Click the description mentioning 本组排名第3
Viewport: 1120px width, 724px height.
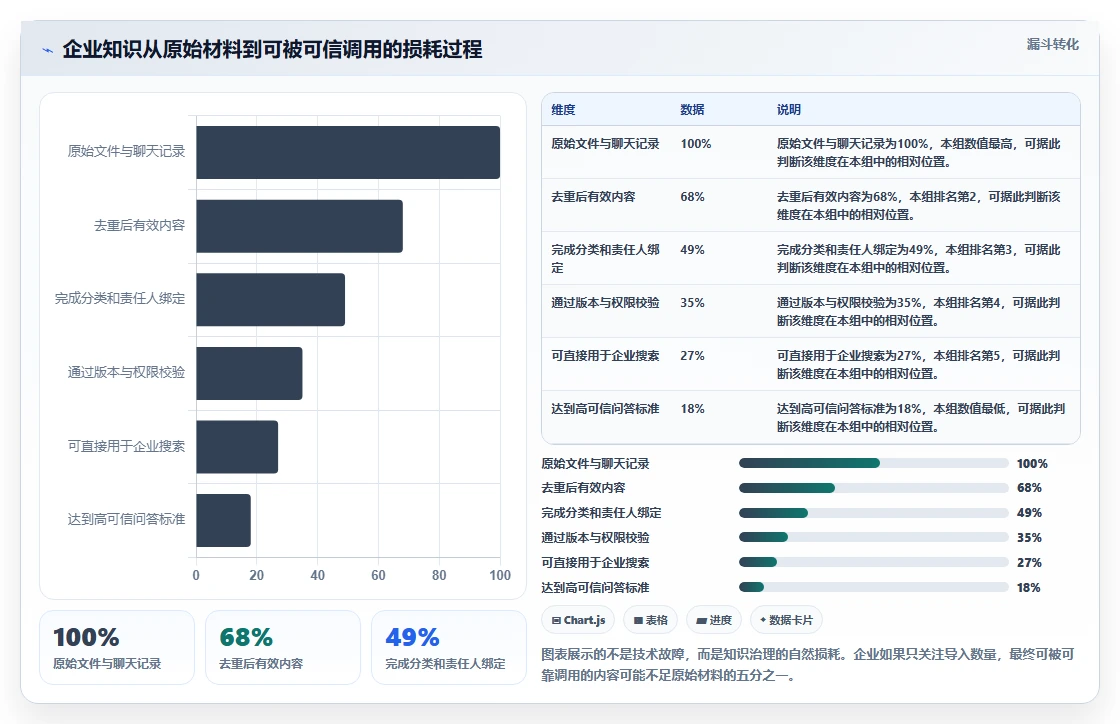[x=919, y=258]
